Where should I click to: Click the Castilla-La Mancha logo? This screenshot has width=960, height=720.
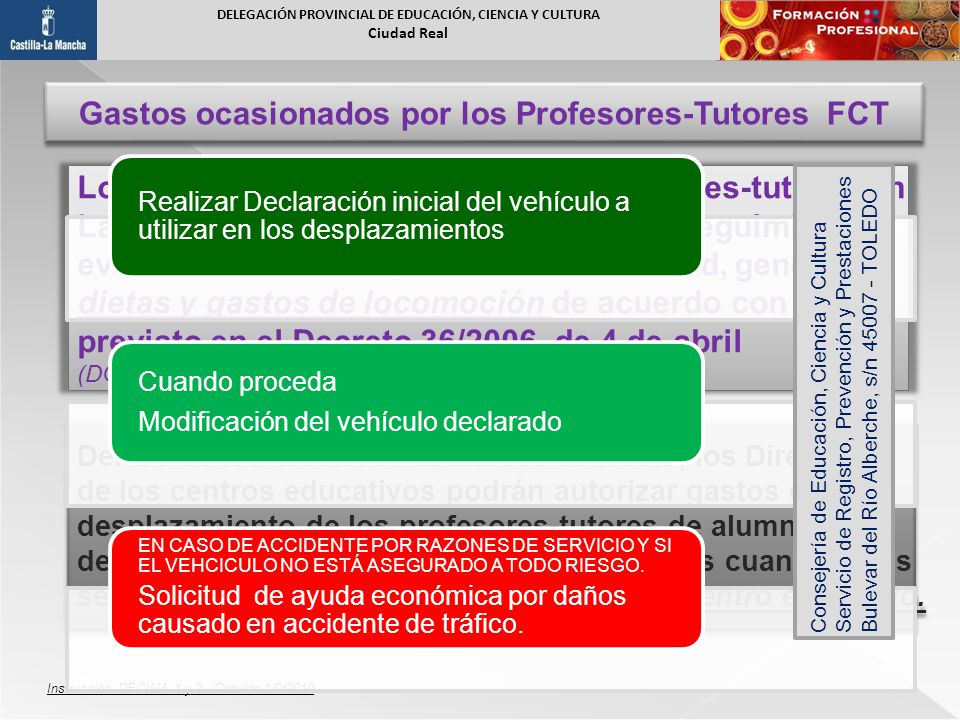tap(48, 30)
